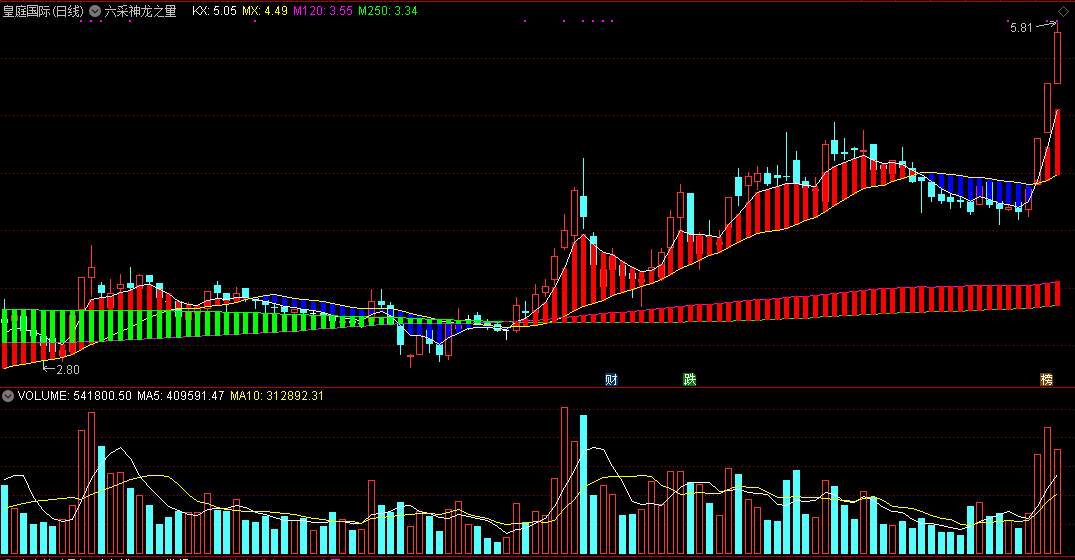Click the M120: 3.55 value label
This screenshot has height=560, width=1075.
(x=323, y=11)
